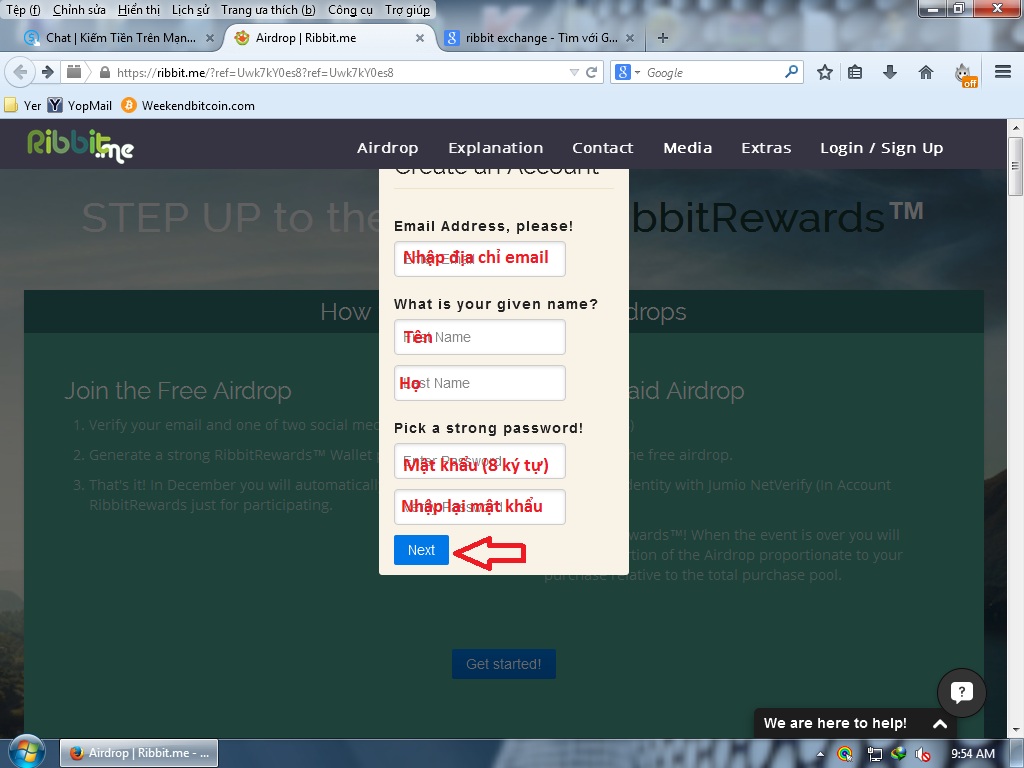1024x768 pixels.
Task: Click the scrollbar down arrow
Action: click(1016, 729)
